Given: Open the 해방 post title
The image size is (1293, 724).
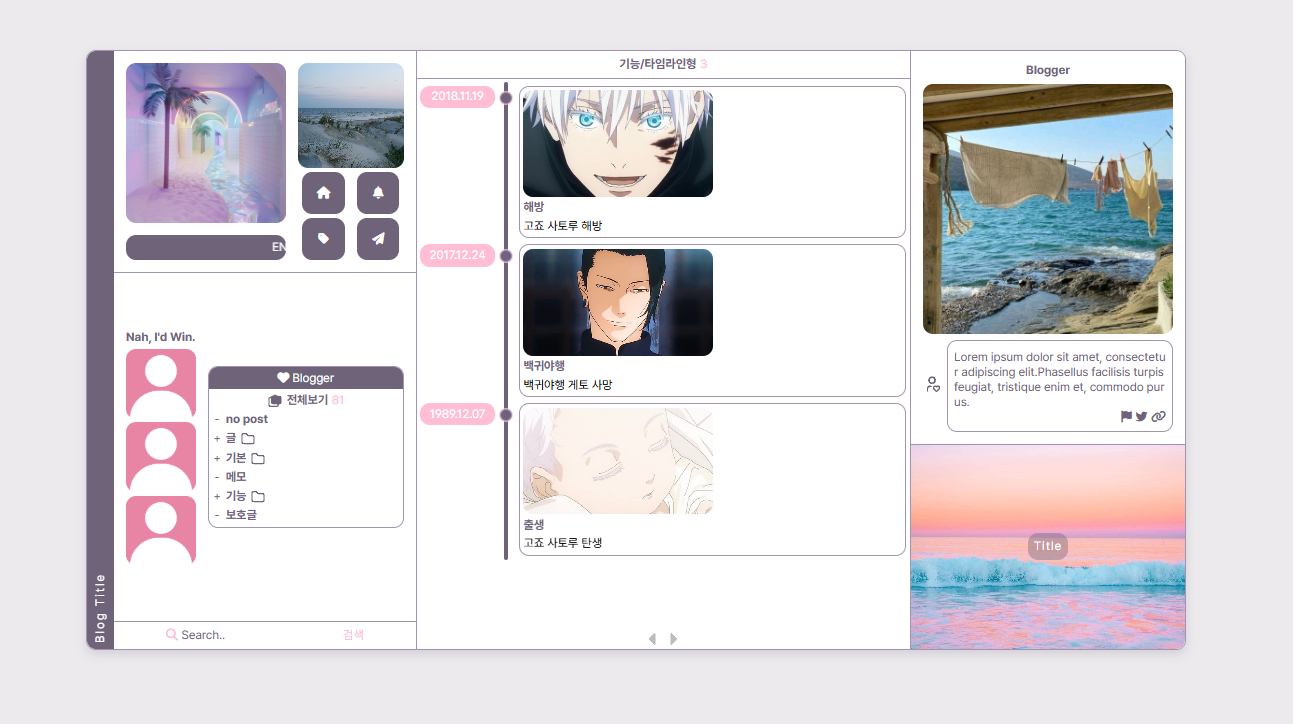Looking at the screenshot, I should click(534, 206).
